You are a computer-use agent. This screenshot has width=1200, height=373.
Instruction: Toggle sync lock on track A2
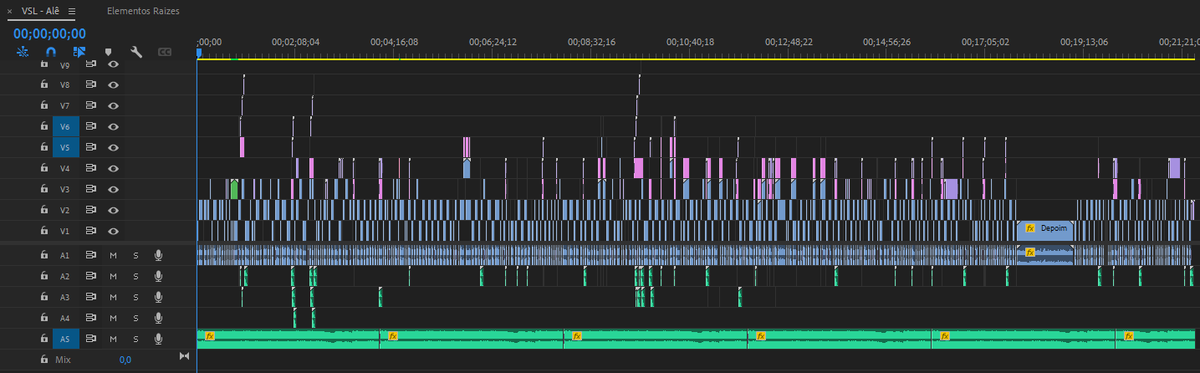point(91,276)
